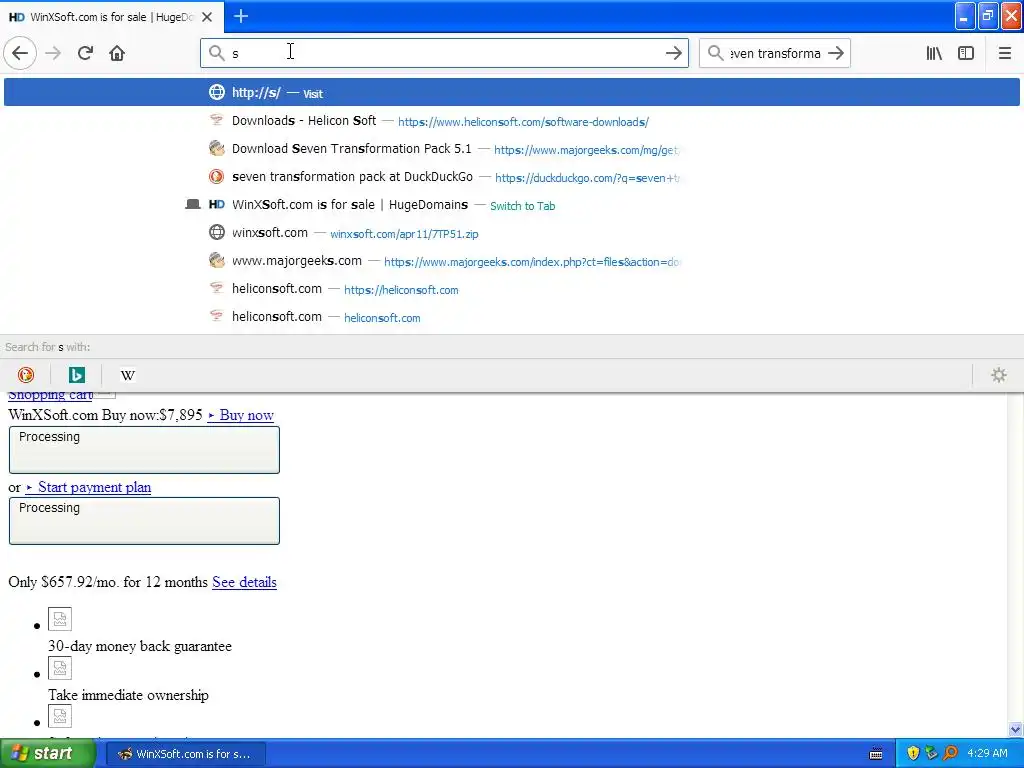
Task: Click HD favicon on WinXSoft.com suggestion row
Action: (217, 205)
